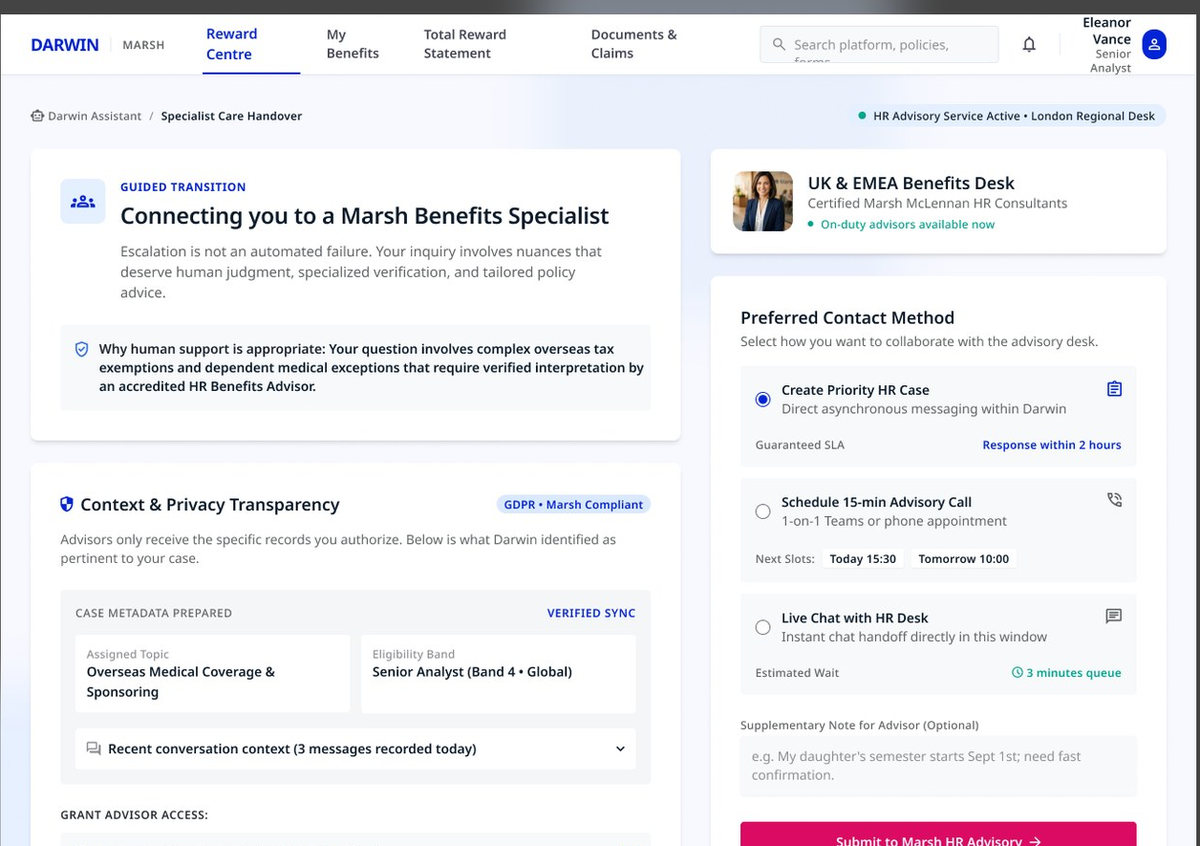Image resolution: width=1200 pixels, height=846 pixels.
Task: Click the HR Advisory Service Active status badge
Action: point(1007,116)
